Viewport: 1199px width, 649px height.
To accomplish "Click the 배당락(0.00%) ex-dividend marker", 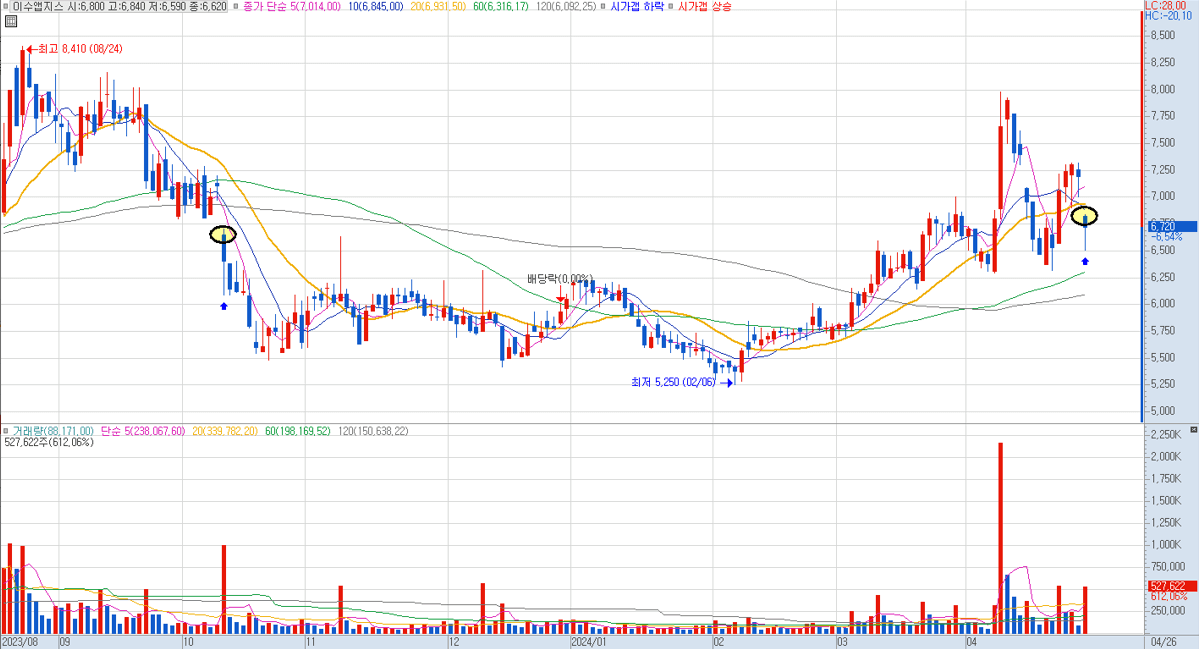I will pos(560,278).
